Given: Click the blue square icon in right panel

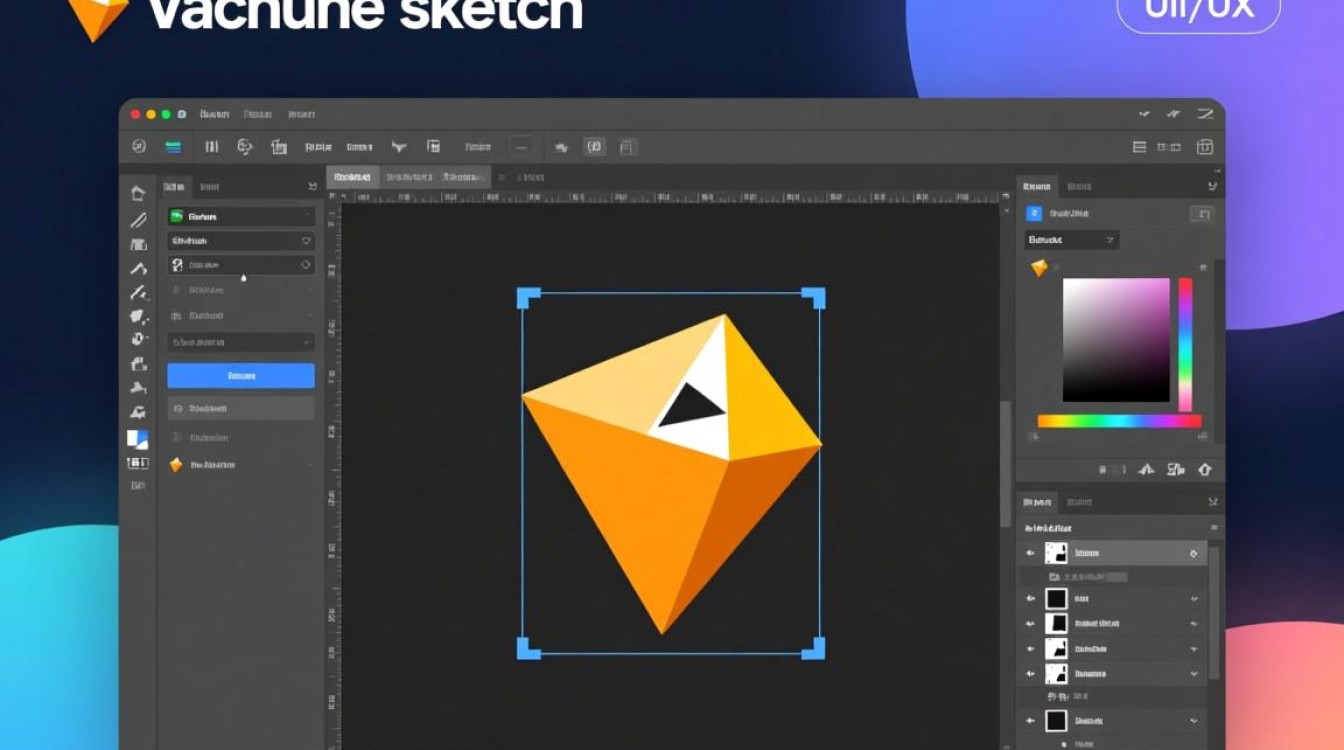Looking at the screenshot, I should [x=1034, y=213].
